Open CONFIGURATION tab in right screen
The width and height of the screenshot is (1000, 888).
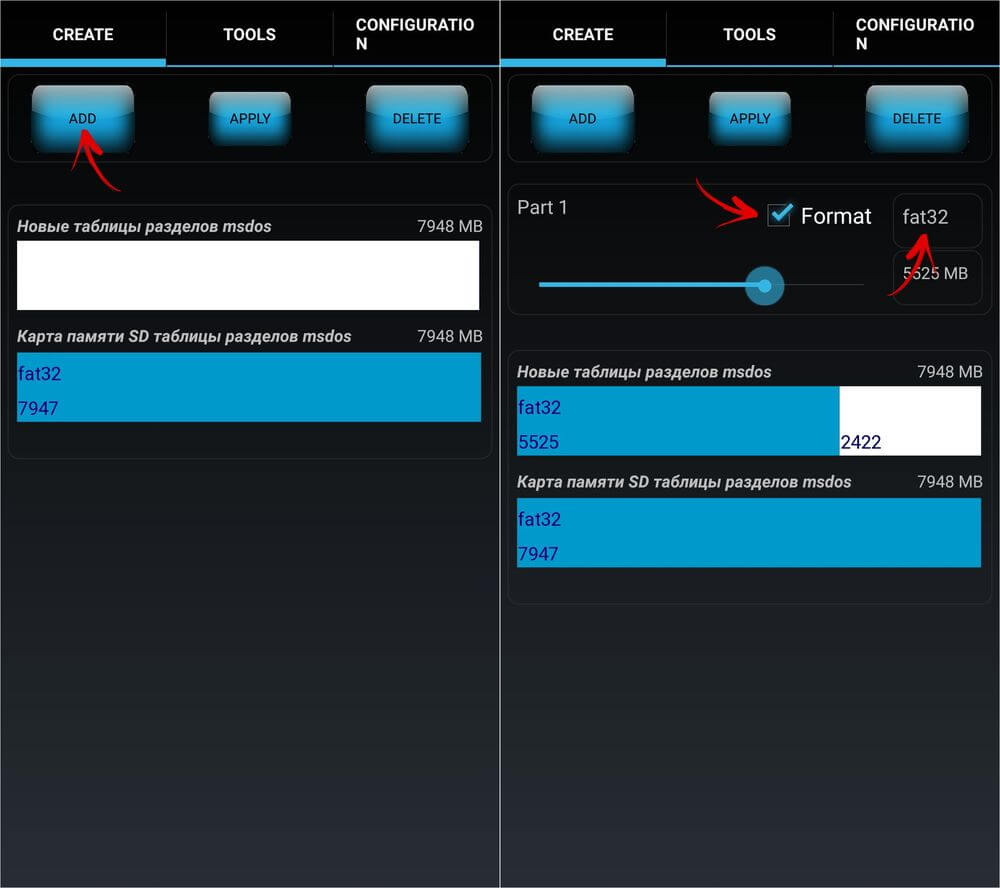[x=916, y=34]
